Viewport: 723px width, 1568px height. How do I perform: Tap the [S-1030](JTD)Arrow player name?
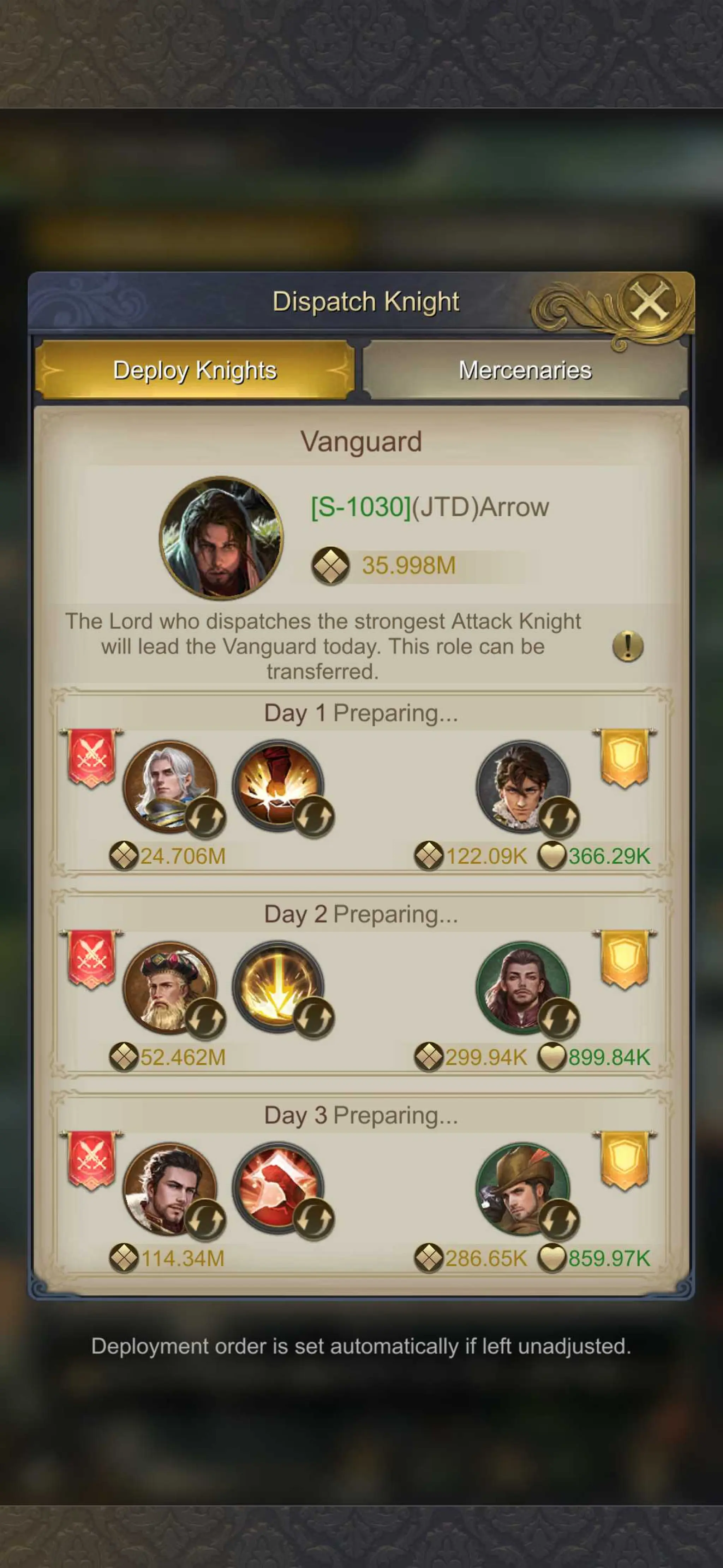click(x=430, y=507)
